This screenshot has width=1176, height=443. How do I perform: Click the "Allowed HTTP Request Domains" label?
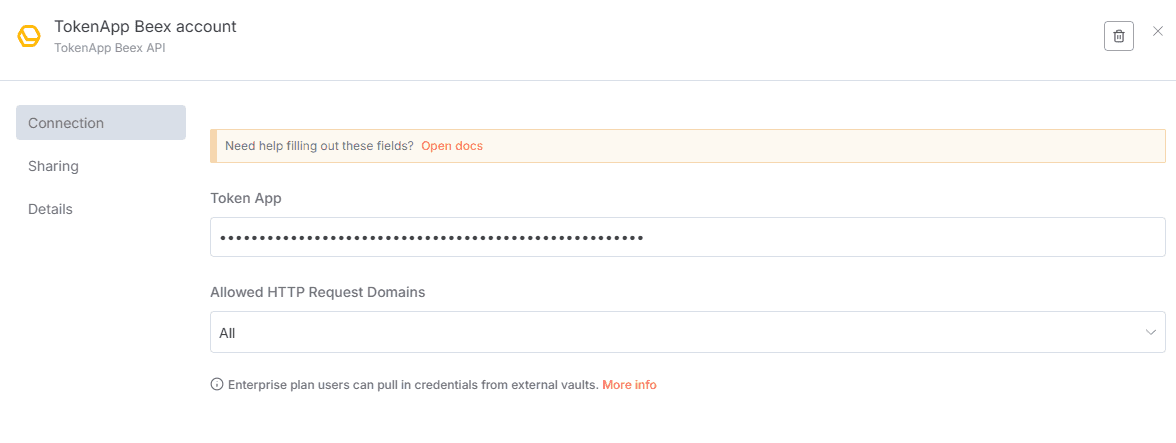point(317,292)
